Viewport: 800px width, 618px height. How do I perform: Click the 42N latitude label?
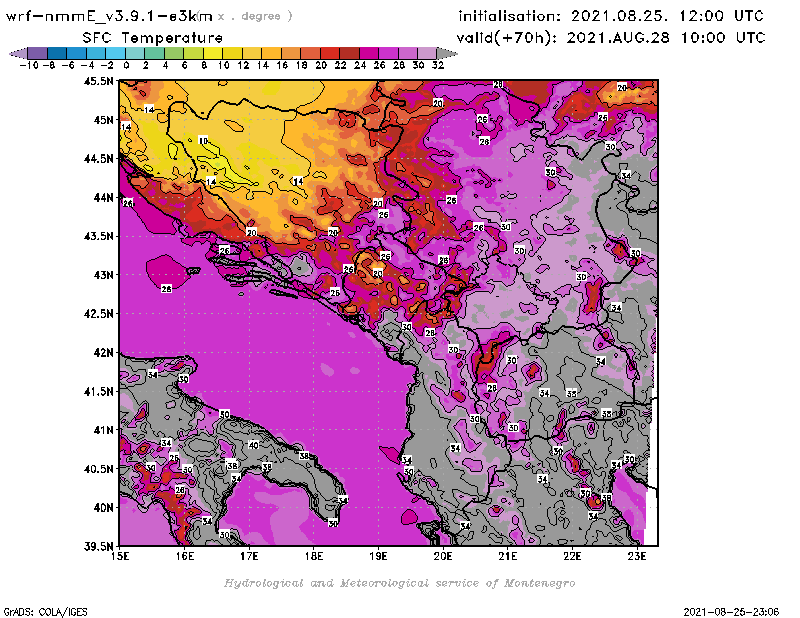click(103, 353)
